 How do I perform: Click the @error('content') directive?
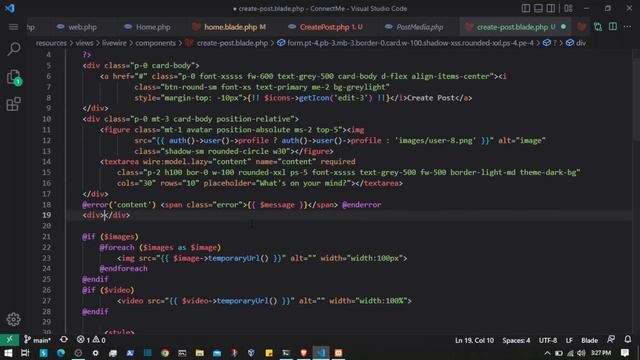point(119,205)
